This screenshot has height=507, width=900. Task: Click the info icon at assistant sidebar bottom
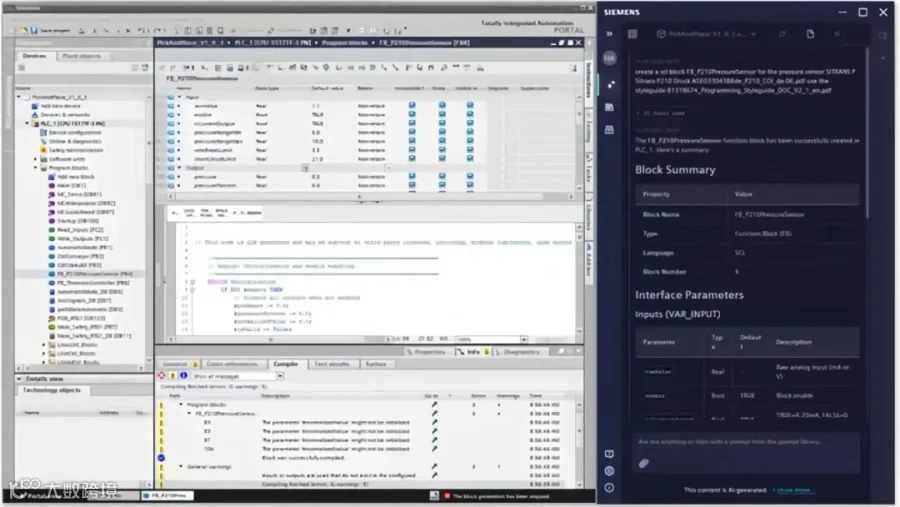(x=610, y=488)
